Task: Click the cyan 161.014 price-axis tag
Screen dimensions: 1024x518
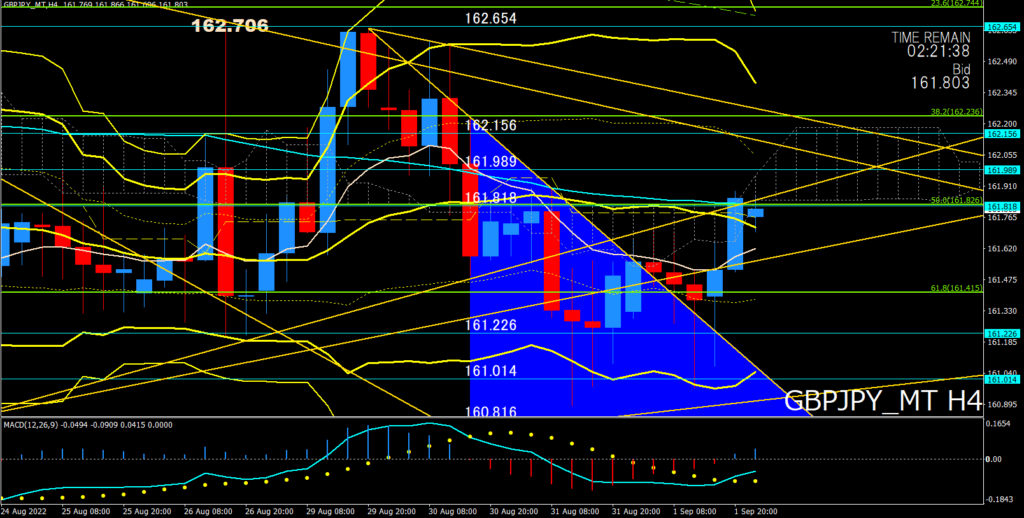Action: [1000, 380]
